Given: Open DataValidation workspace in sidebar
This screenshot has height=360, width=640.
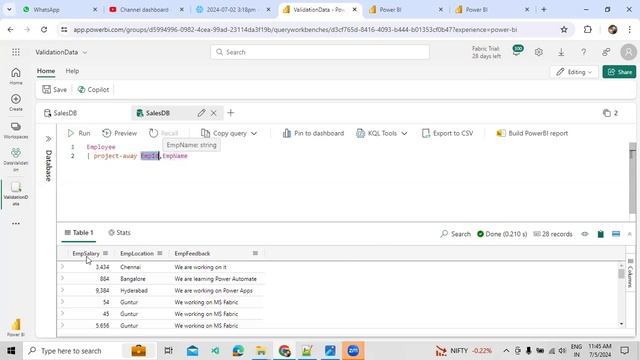Looking at the screenshot, I should pos(16,159).
